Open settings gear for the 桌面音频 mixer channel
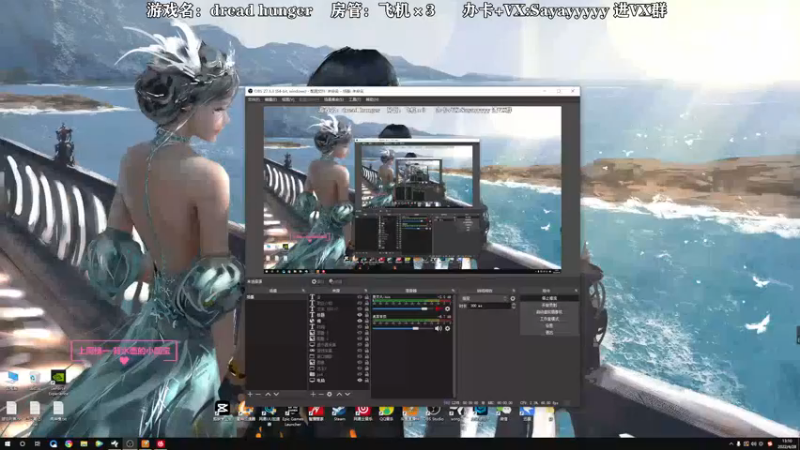 click(x=447, y=329)
